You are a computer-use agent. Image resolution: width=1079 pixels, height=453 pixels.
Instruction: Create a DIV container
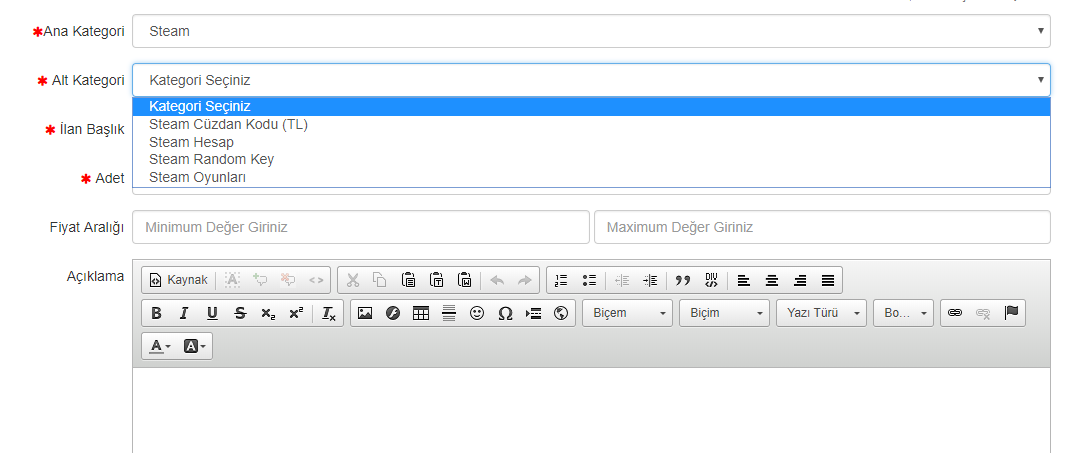coord(711,280)
